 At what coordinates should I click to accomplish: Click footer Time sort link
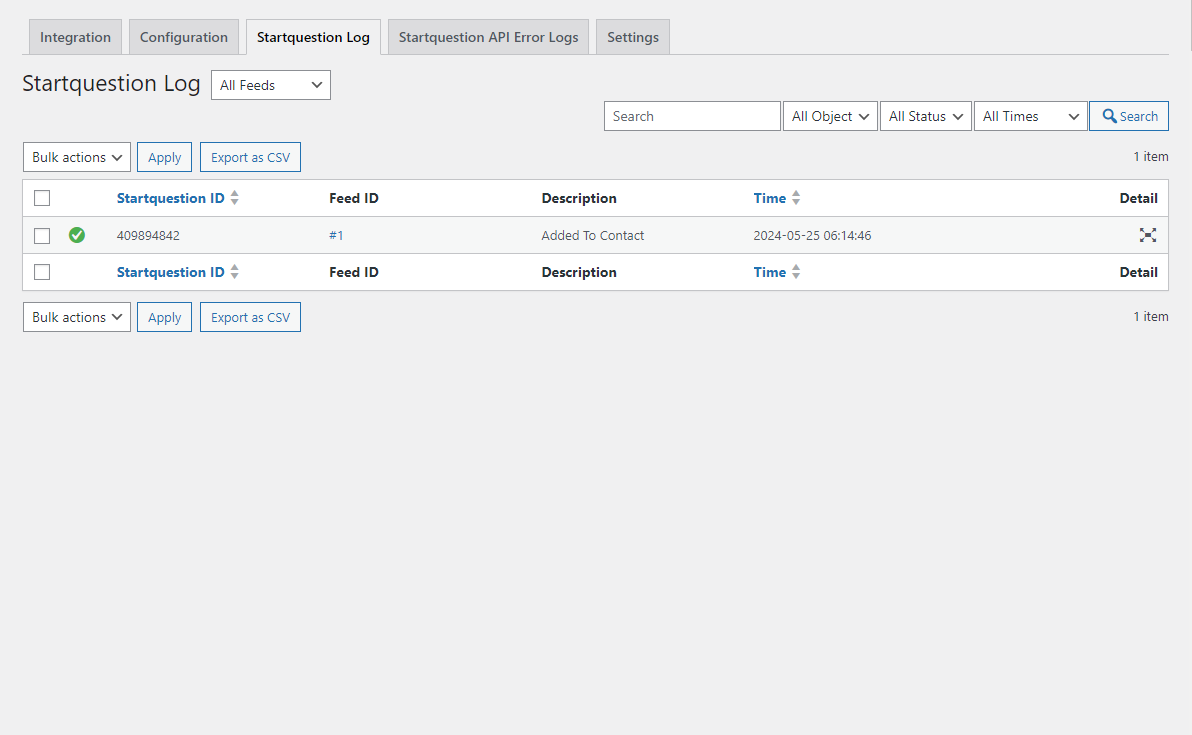tap(769, 272)
